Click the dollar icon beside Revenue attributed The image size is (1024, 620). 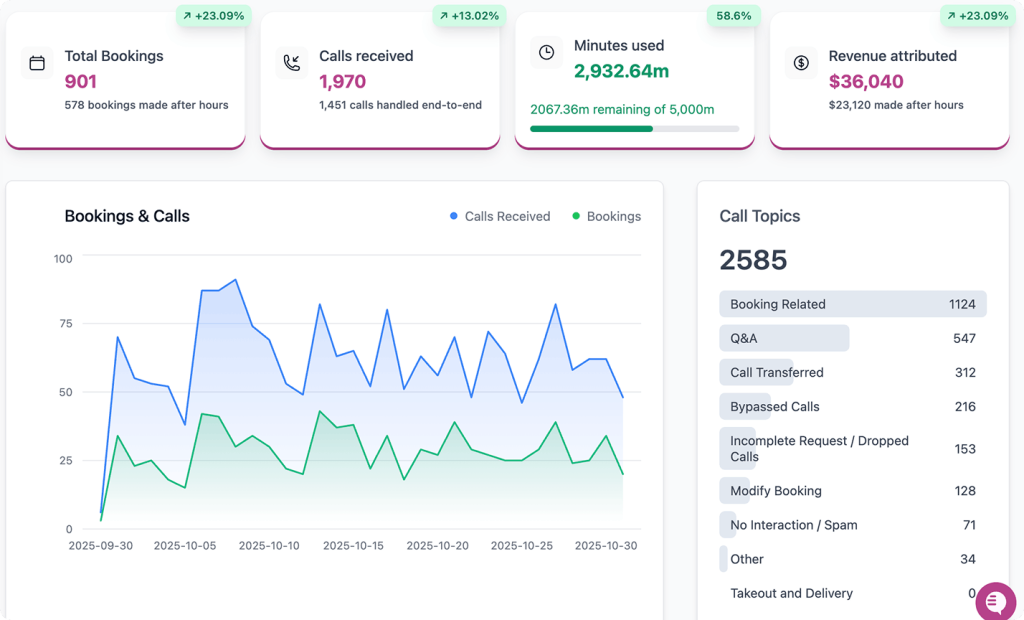pos(801,63)
